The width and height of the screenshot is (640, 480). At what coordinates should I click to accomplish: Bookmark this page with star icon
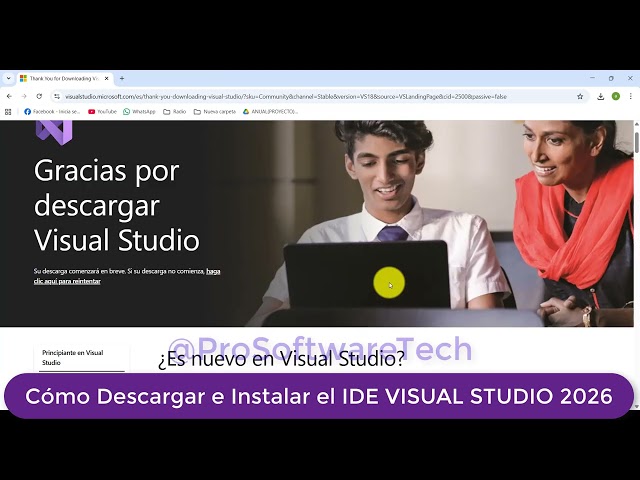(x=580, y=96)
